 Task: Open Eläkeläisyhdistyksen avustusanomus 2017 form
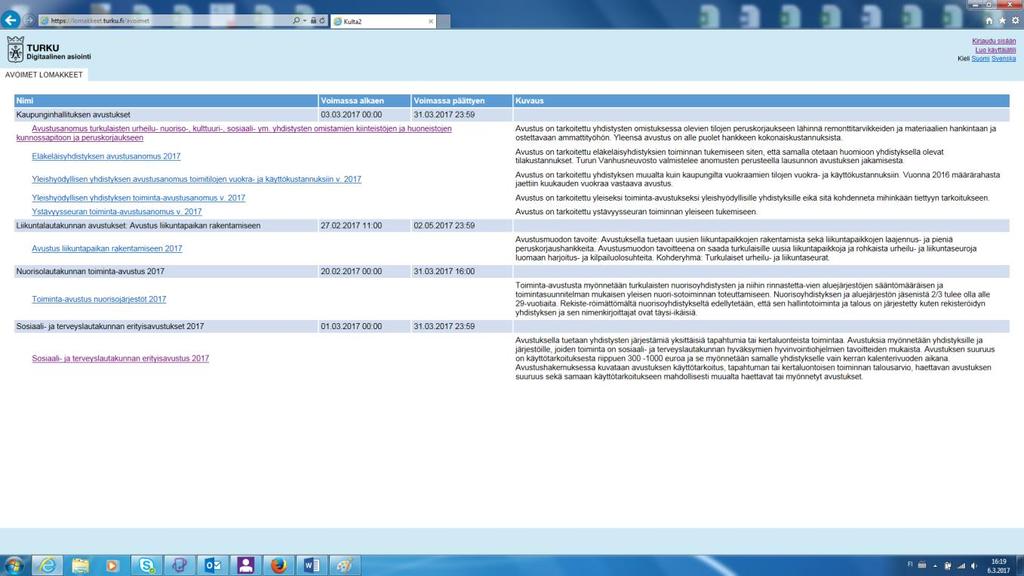pyautogui.click(x=106, y=157)
